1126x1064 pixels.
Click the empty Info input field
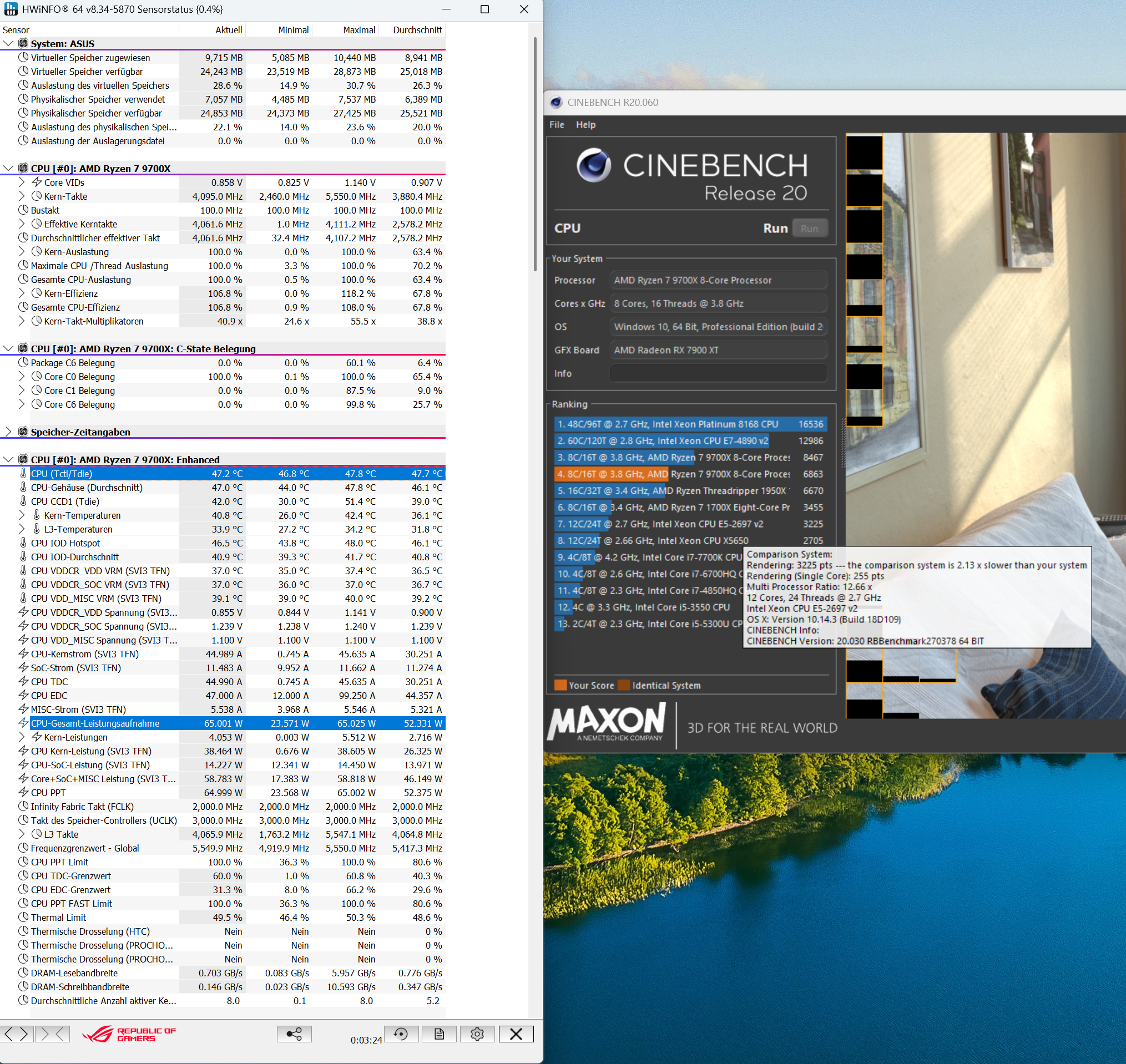718,373
